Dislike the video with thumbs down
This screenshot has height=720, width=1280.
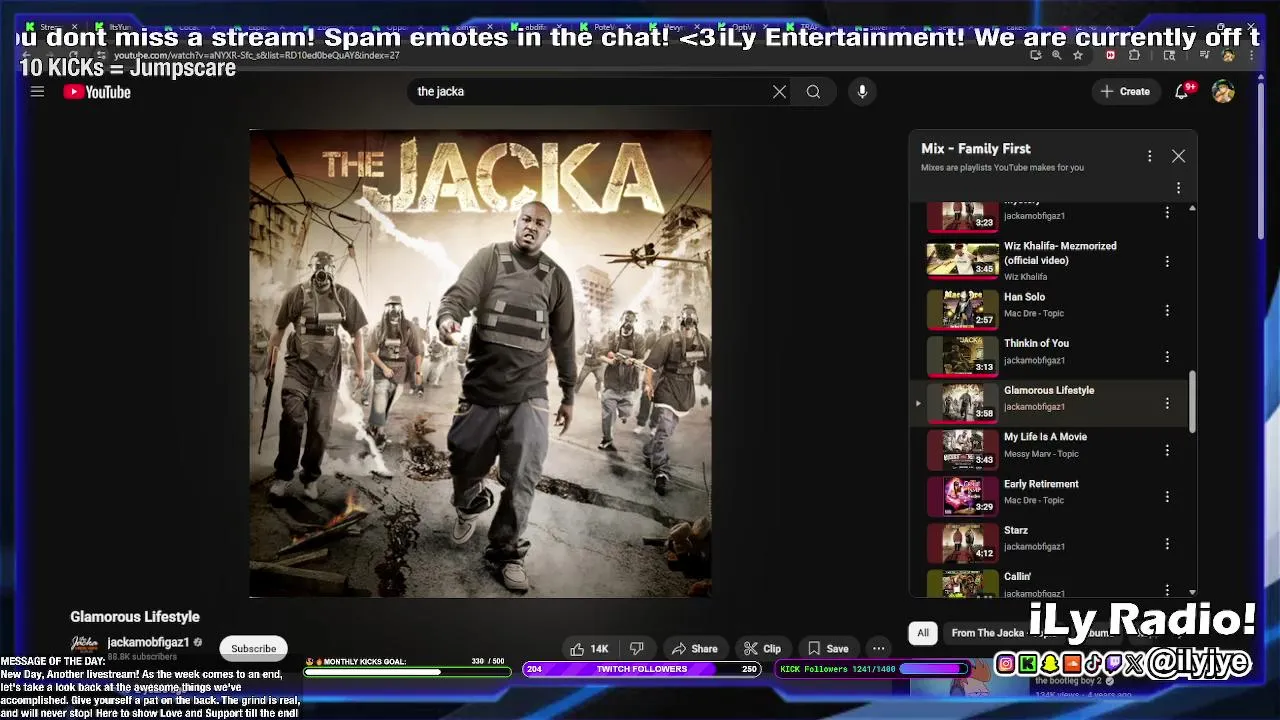tap(637, 648)
